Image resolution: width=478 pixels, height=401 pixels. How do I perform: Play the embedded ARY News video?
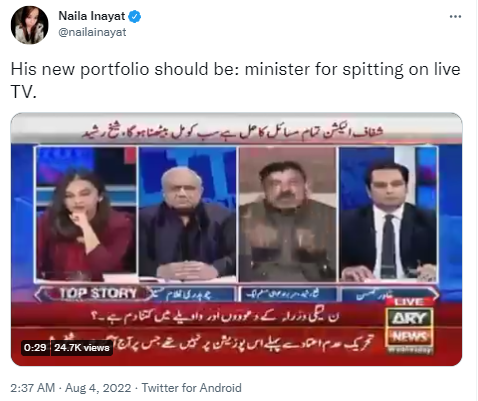click(x=236, y=239)
